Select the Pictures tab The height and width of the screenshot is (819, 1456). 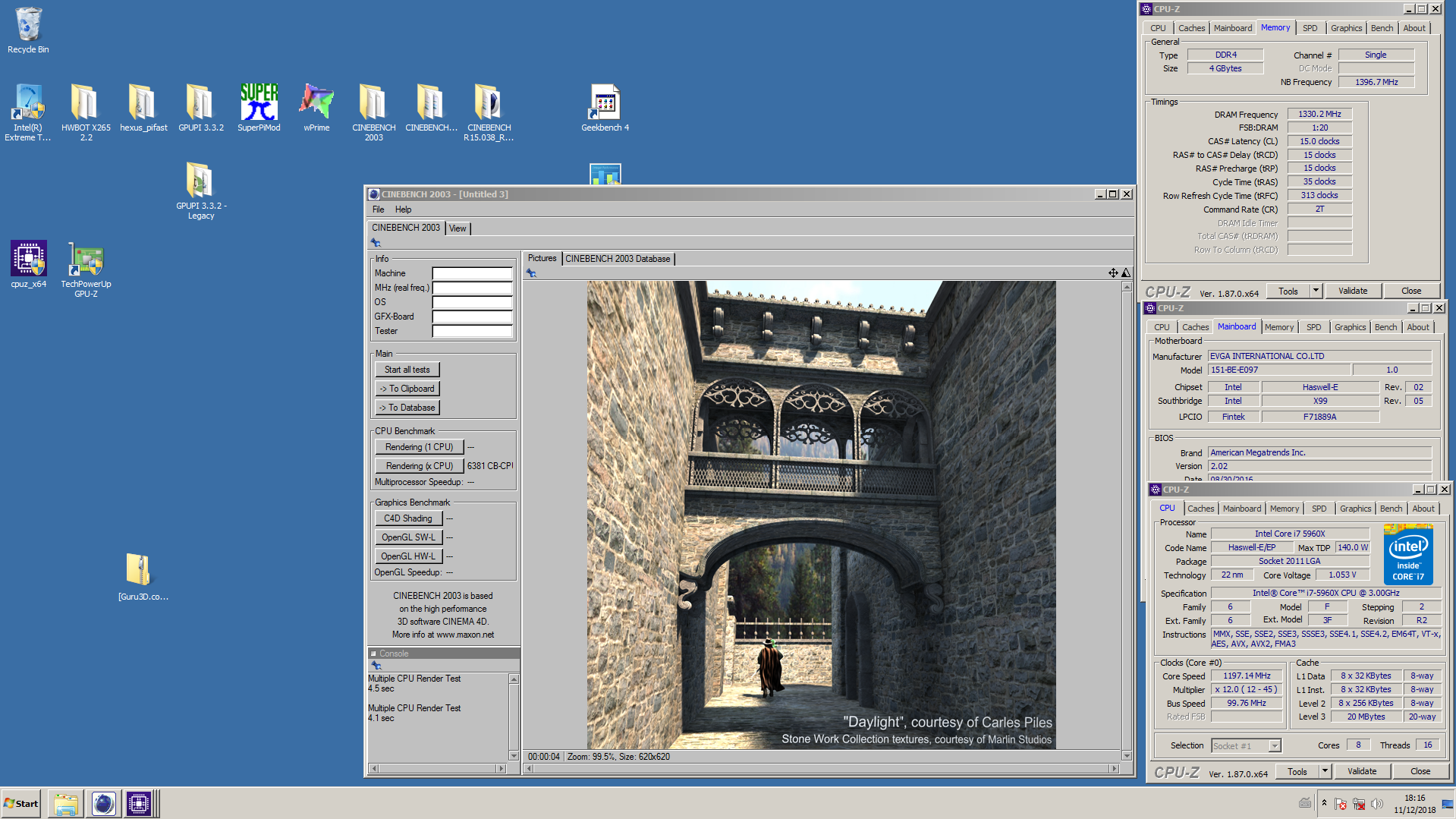[542, 259]
